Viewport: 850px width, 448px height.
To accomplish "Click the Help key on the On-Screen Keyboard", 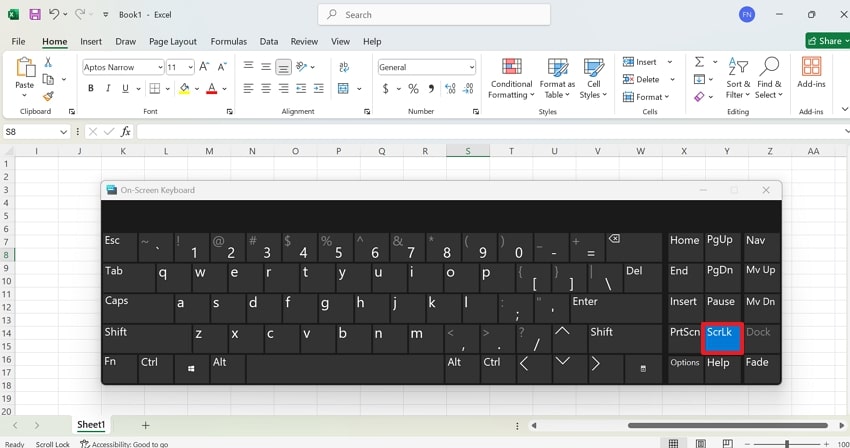I will [722, 368].
